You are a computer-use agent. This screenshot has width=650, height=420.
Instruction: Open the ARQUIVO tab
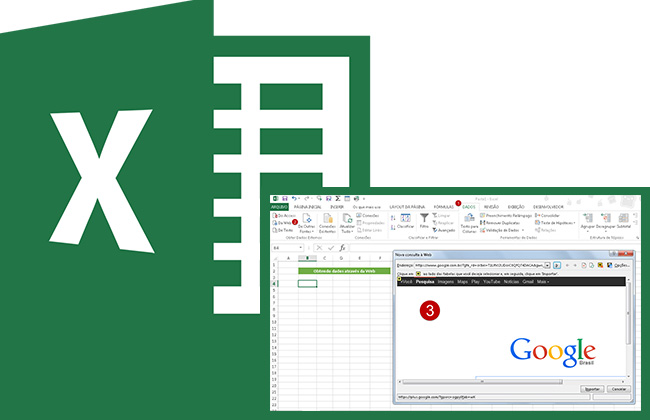[279, 207]
